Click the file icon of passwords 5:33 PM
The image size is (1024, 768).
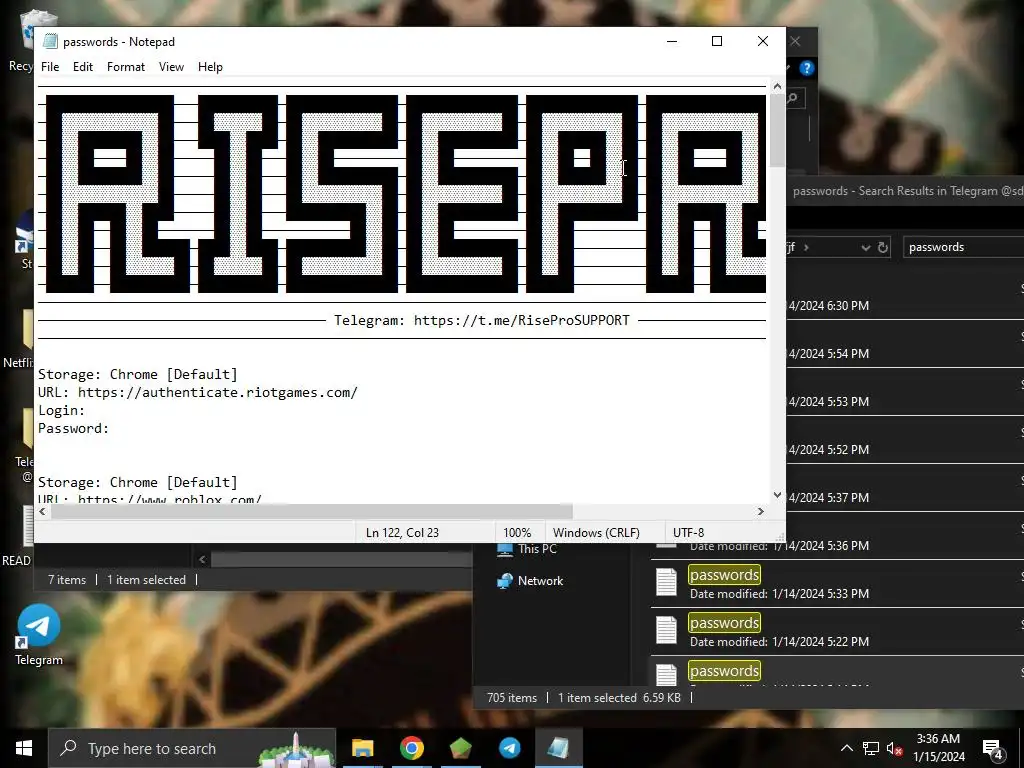point(666,582)
